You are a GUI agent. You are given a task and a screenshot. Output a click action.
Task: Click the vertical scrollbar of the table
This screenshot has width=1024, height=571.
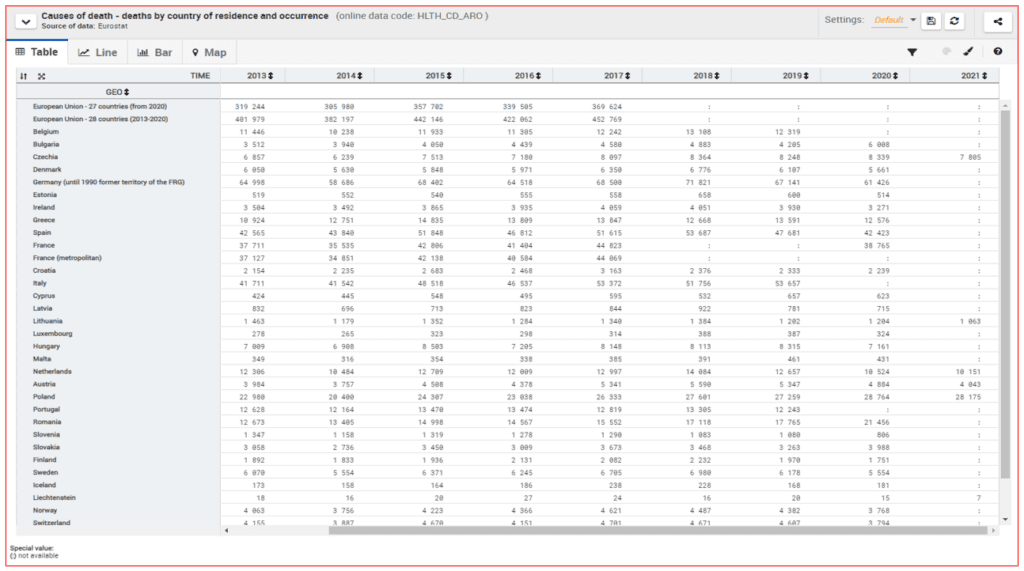point(1005,300)
